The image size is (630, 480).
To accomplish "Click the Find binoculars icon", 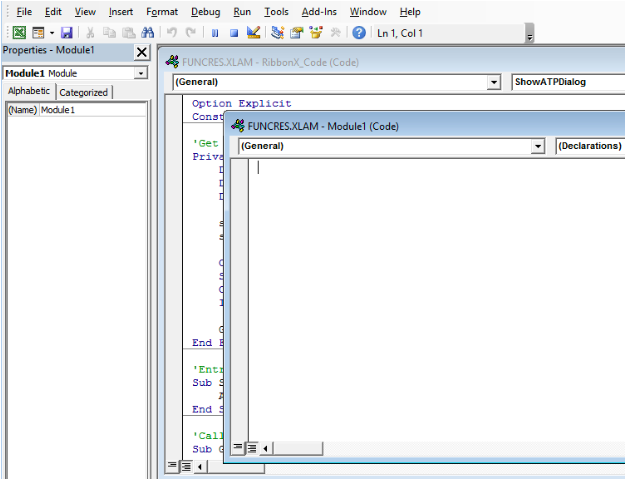I will click(148, 33).
